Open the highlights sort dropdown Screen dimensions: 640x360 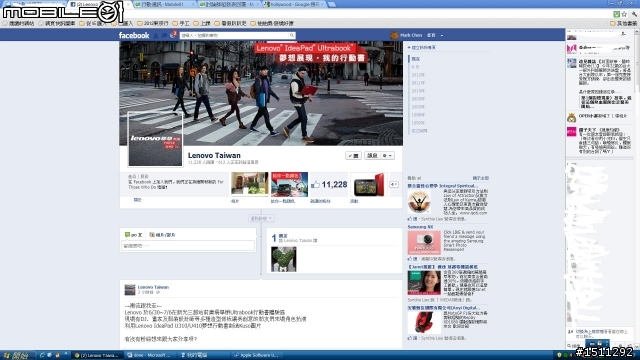pos(261,218)
